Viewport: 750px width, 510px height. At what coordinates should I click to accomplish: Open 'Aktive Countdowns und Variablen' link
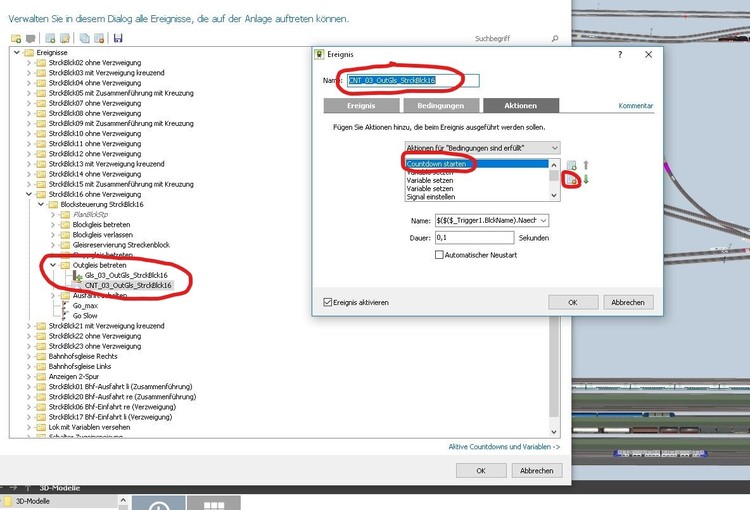pyautogui.click(x=504, y=447)
